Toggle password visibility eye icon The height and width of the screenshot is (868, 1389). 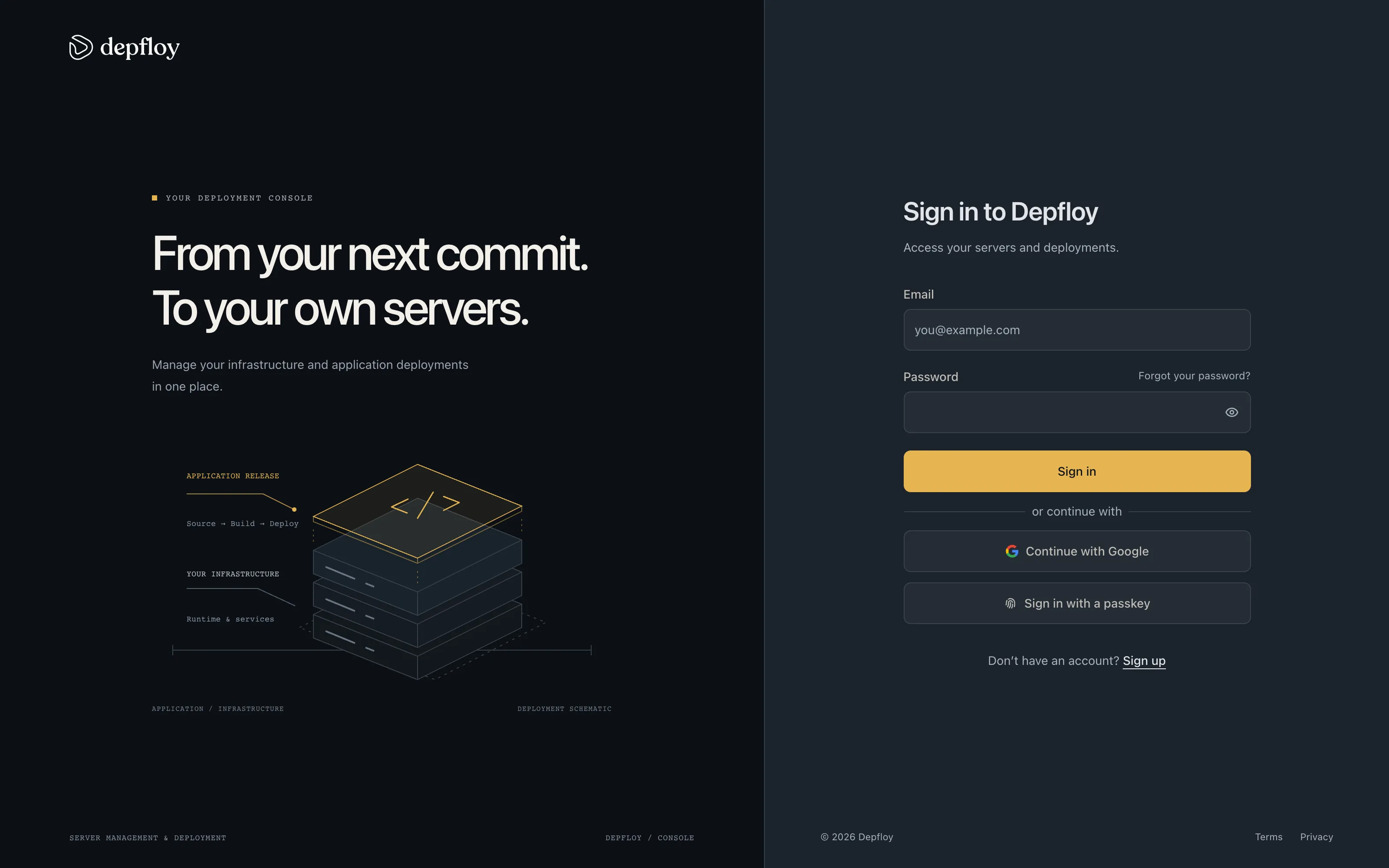[1231, 412]
